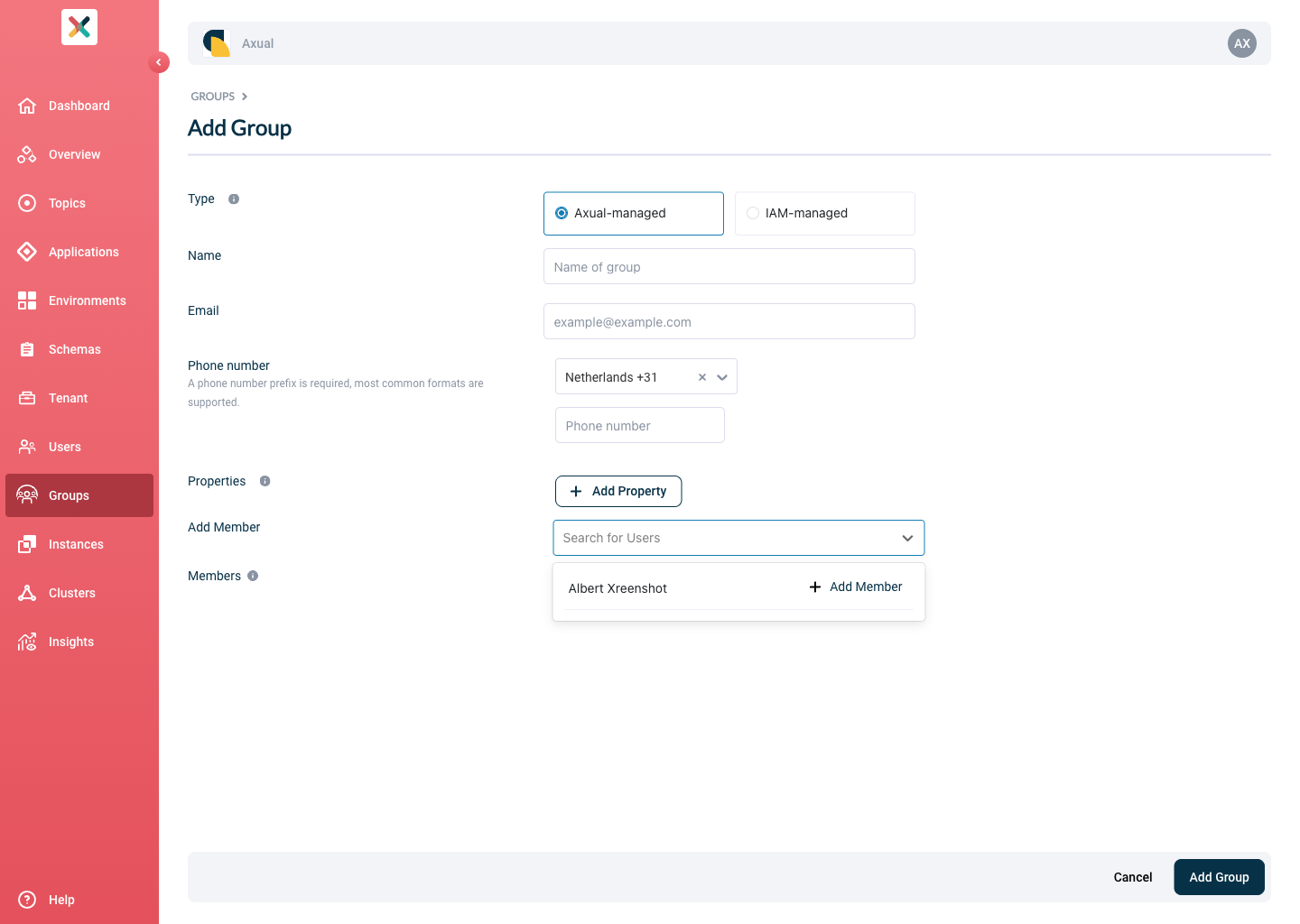The height and width of the screenshot is (924, 1300).
Task: Click the Overview icon in sidebar
Action: coord(27,154)
